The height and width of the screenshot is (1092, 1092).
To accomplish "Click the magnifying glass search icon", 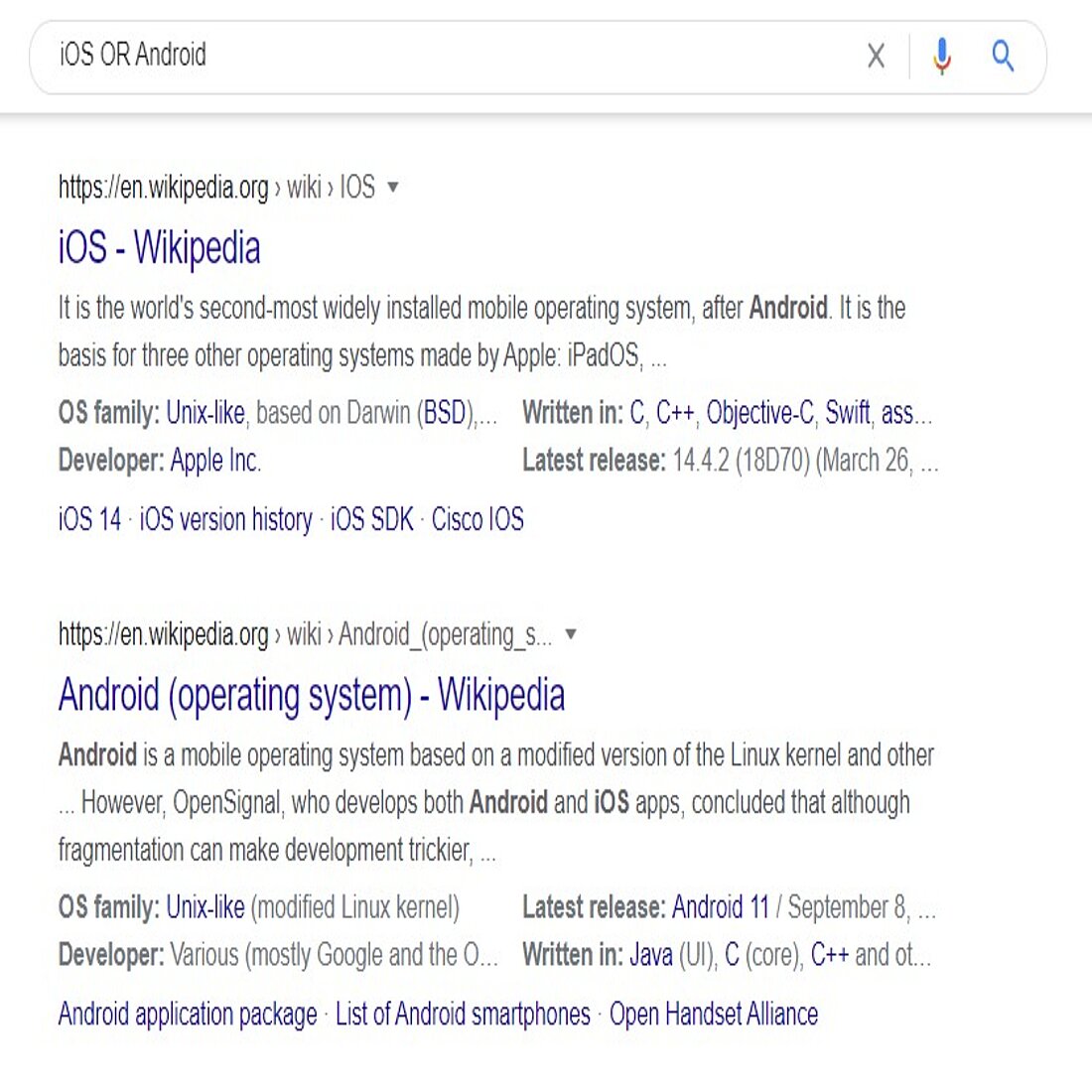I will coord(1003,57).
